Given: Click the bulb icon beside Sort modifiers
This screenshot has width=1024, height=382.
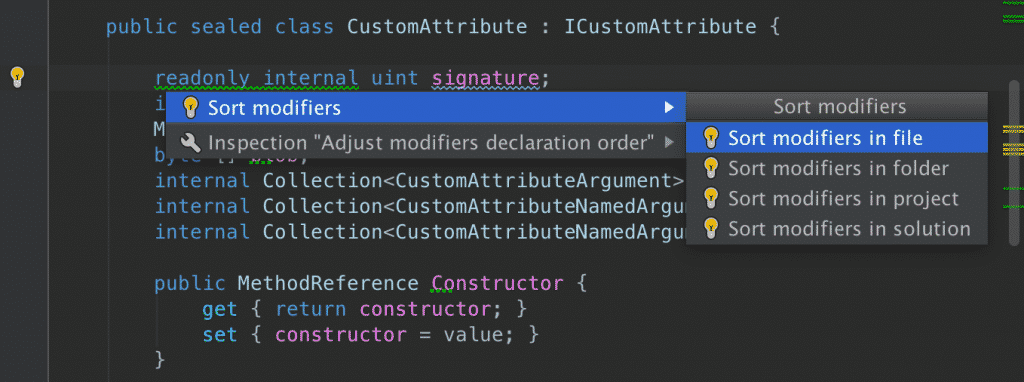Looking at the screenshot, I should [x=190, y=108].
